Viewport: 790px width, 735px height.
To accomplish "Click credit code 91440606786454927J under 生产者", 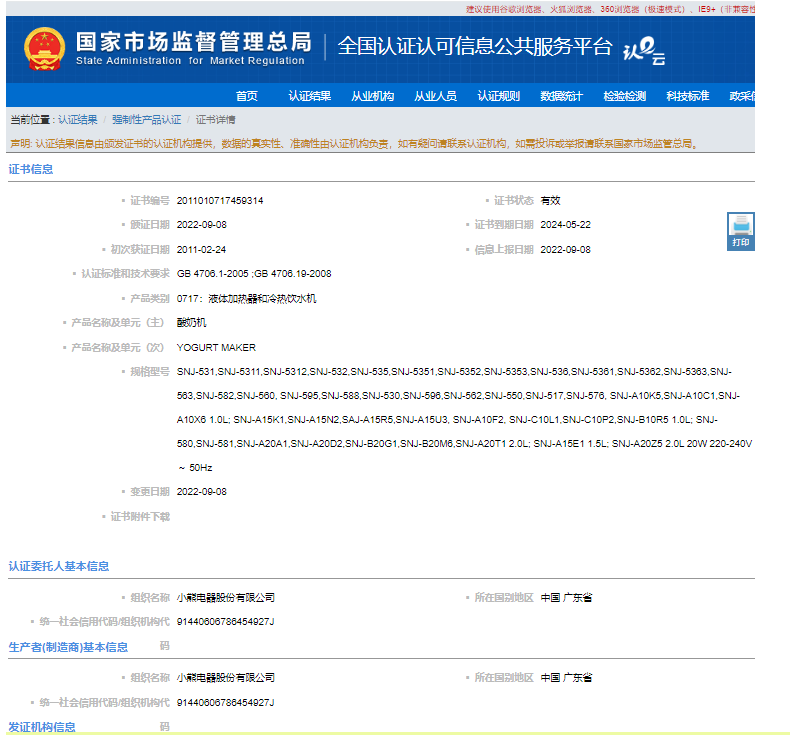I will click(225, 702).
